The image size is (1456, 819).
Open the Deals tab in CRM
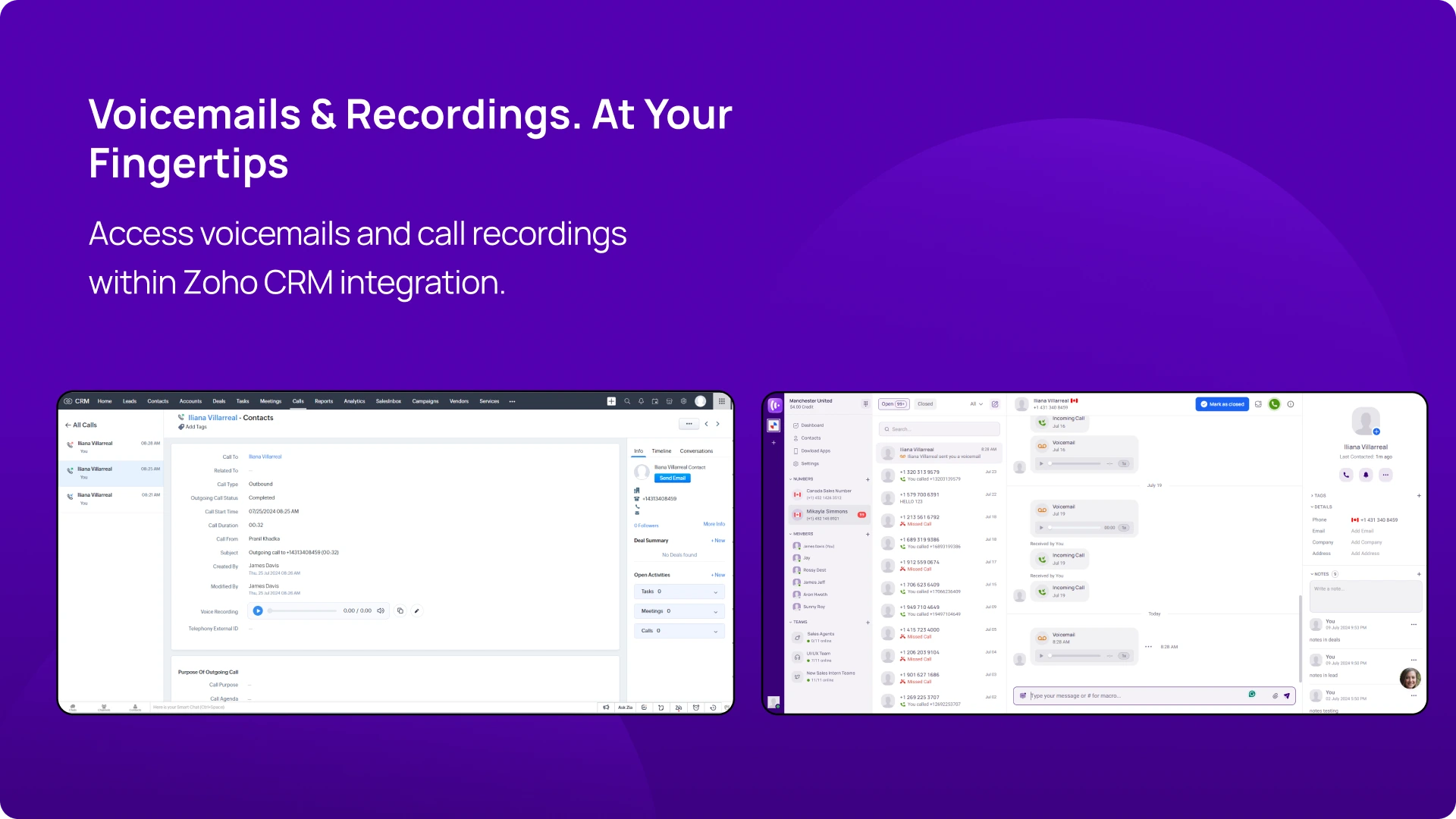(219, 401)
